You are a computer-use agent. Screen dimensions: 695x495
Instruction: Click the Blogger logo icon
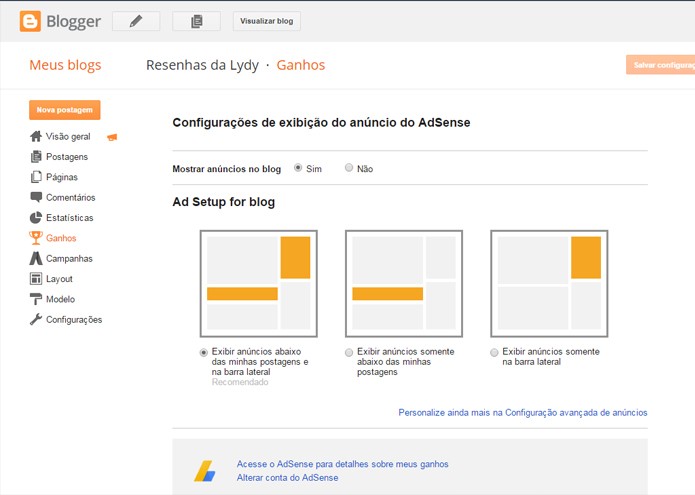pos(30,21)
